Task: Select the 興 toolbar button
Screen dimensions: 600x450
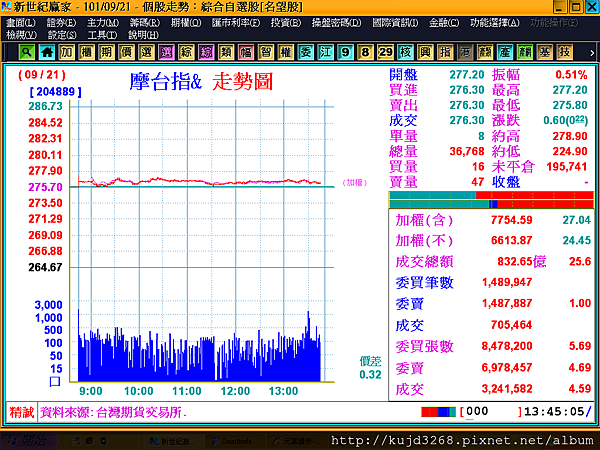Action: point(425,52)
